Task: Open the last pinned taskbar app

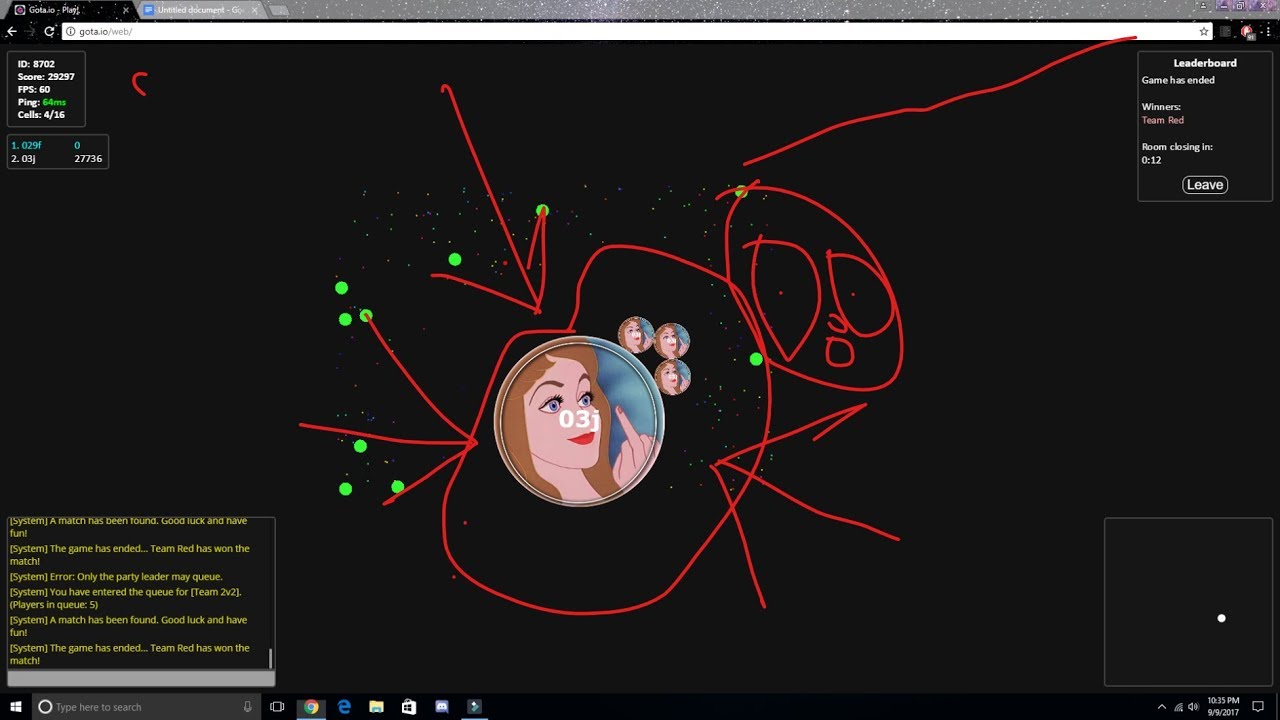Action: [474, 707]
